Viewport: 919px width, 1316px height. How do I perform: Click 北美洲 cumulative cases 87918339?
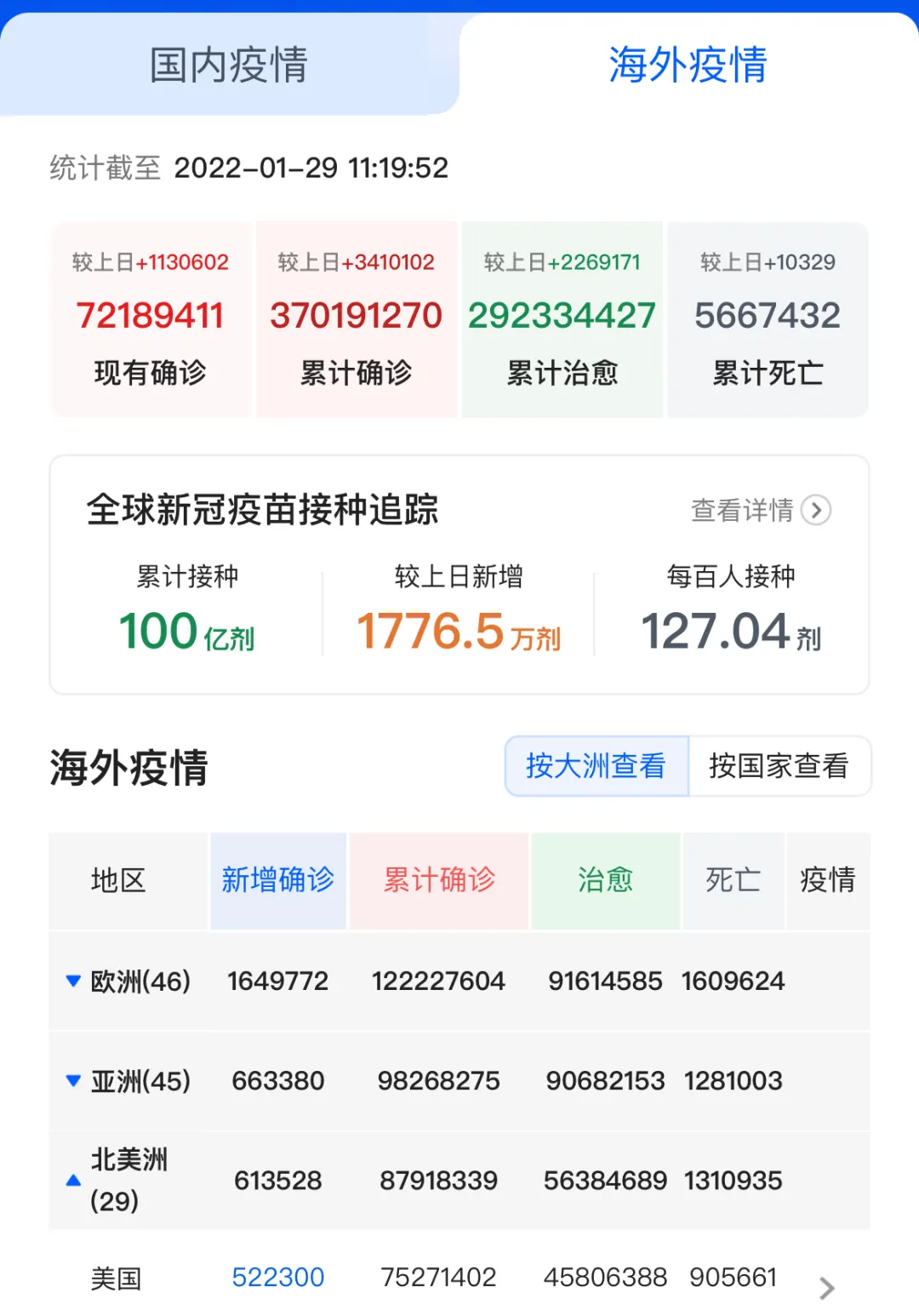point(439,1181)
